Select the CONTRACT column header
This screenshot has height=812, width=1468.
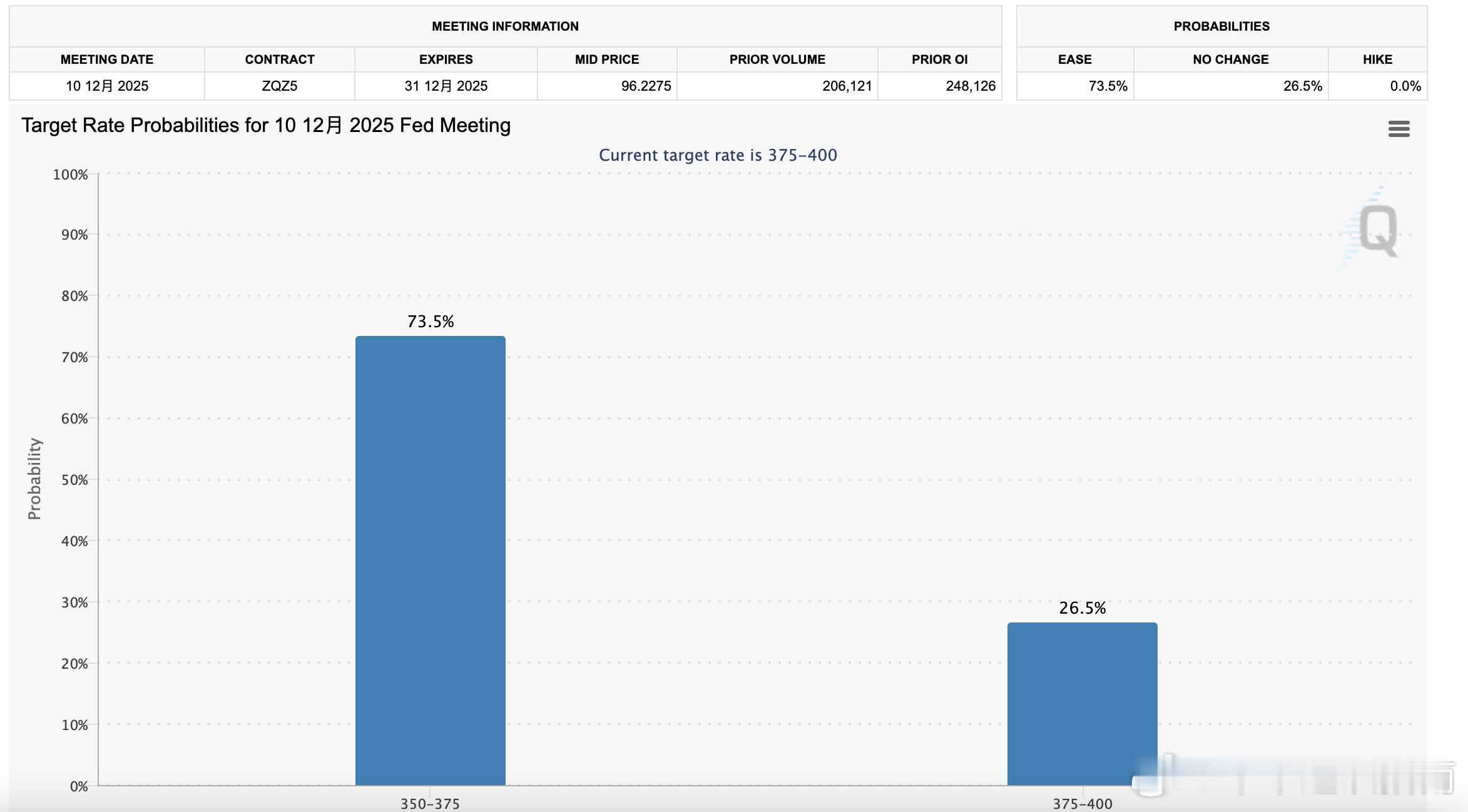[x=279, y=59]
